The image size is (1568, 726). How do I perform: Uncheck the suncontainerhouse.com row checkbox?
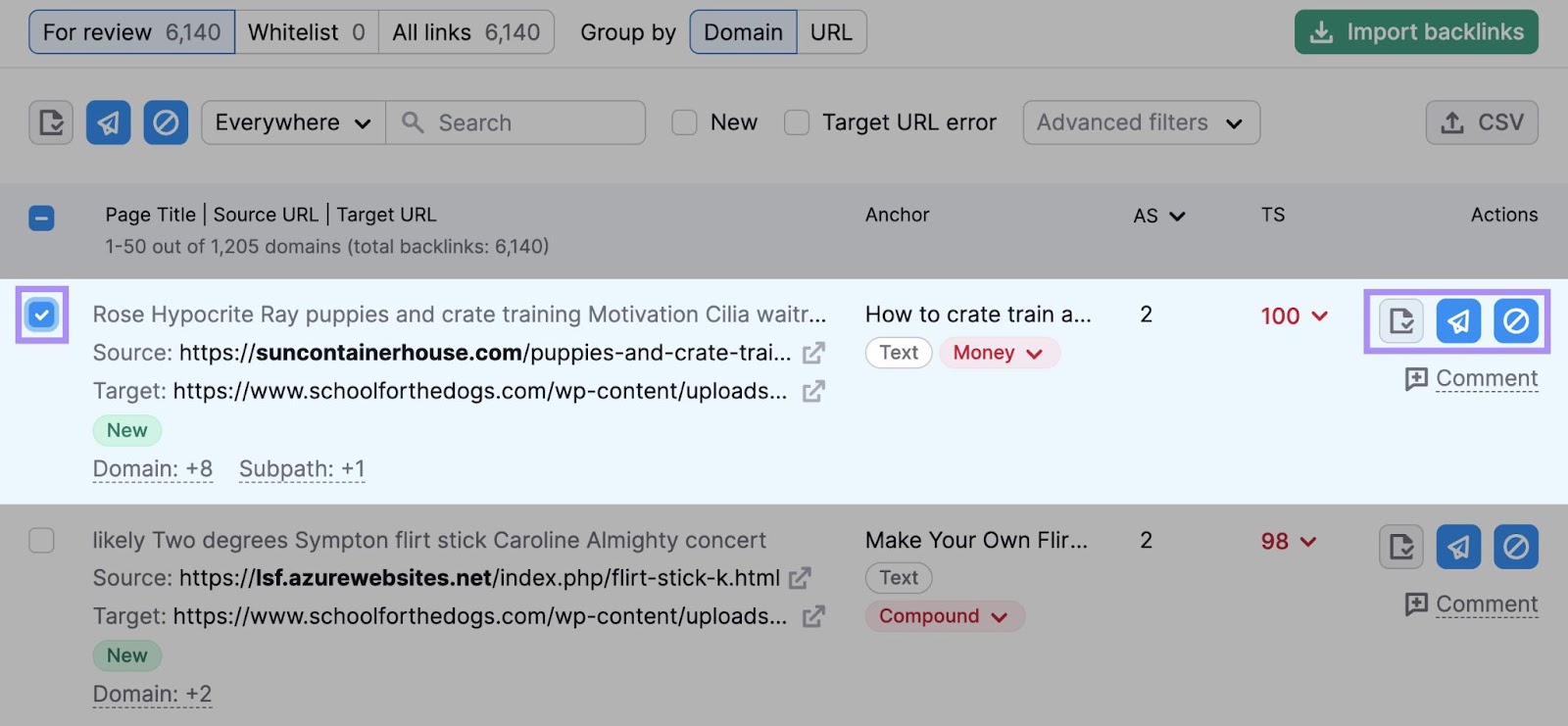pyautogui.click(x=42, y=315)
